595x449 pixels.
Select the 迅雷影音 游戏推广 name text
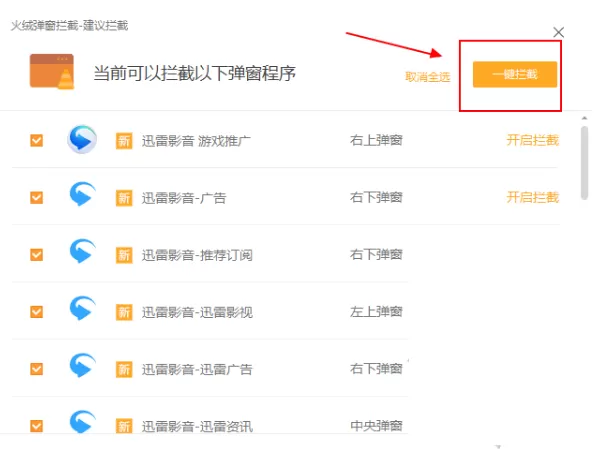click(196, 141)
